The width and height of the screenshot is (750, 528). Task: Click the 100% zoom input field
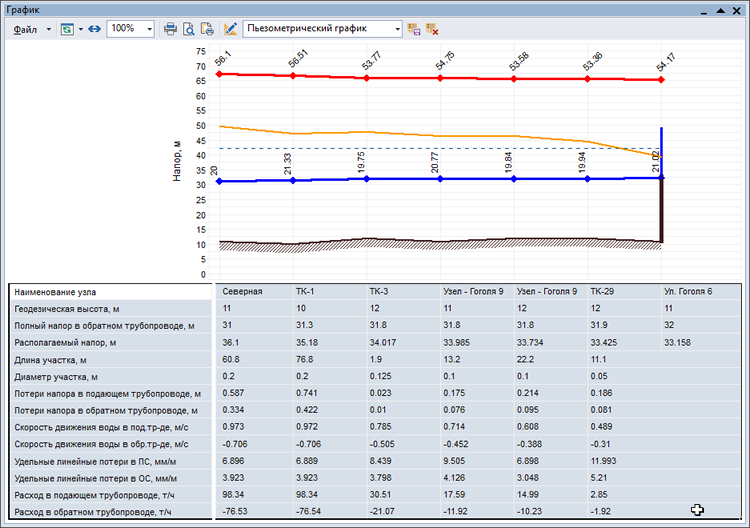(x=124, y=29)
